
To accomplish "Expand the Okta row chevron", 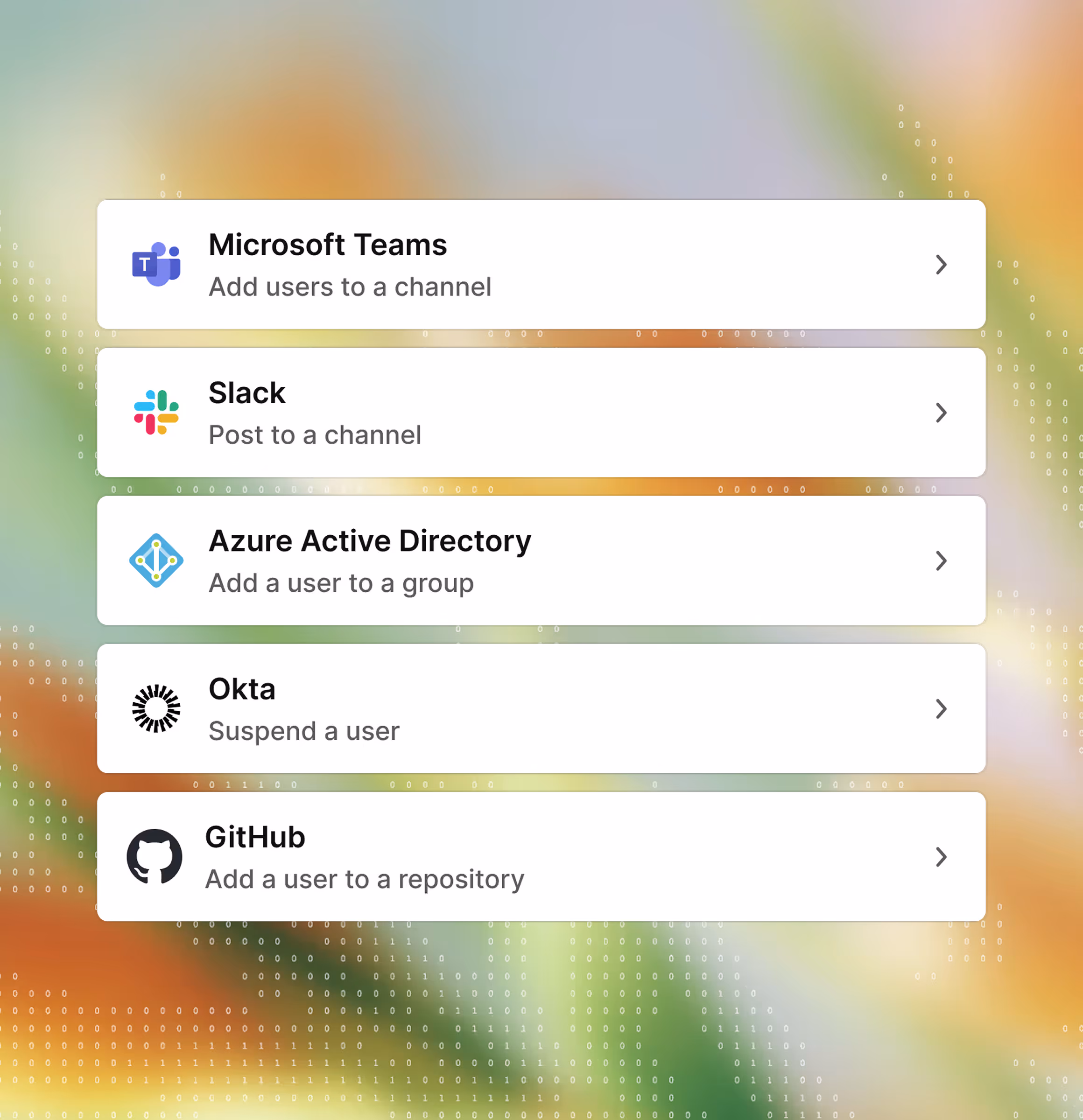I will click(x=941, y=708).
